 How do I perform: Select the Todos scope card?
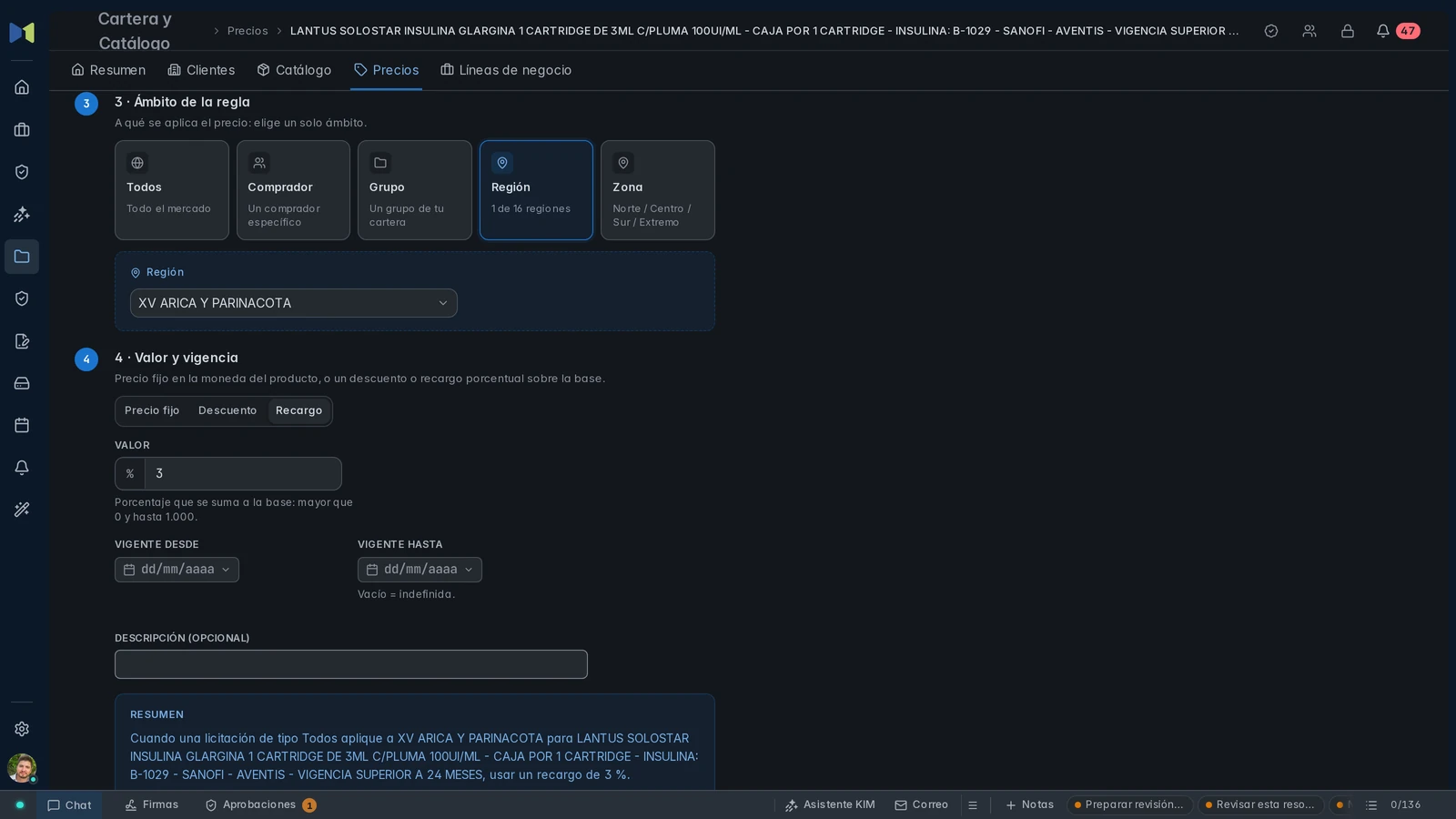172,190
